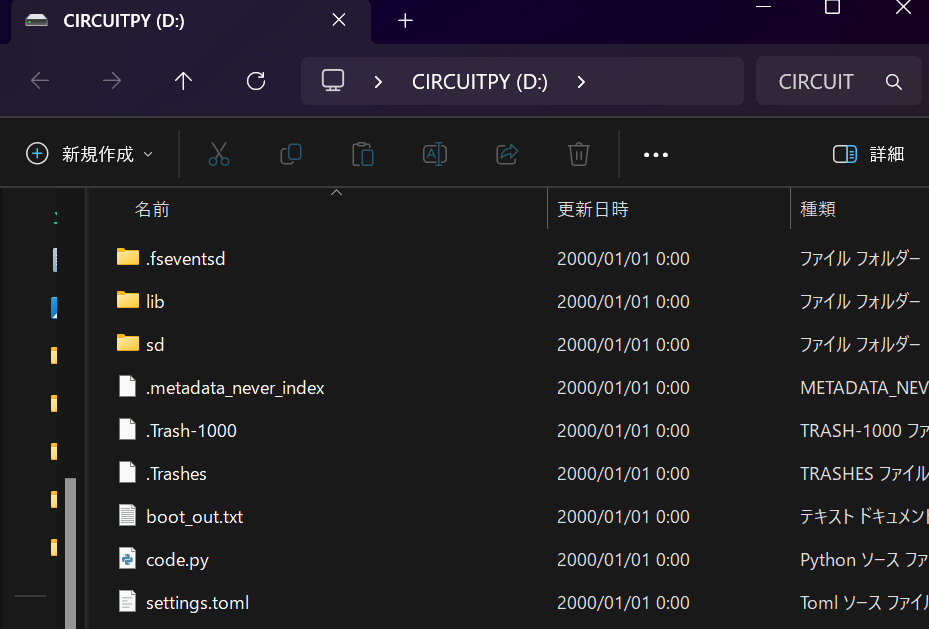
Task: Select the boot_out.txt file icon
Action: pos(127,516)
